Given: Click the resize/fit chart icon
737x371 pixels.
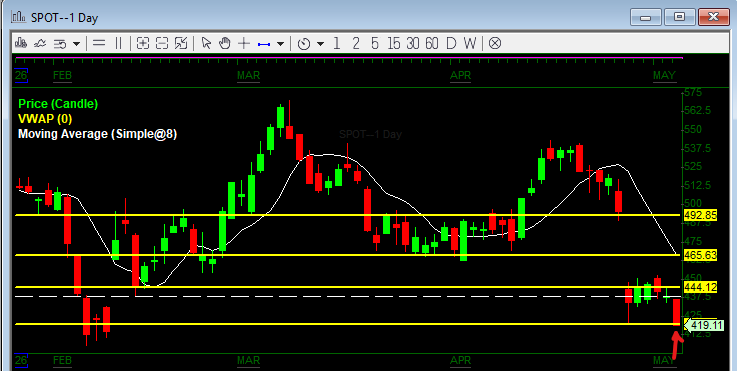Looking at the screenshot, I should (181, 44).
